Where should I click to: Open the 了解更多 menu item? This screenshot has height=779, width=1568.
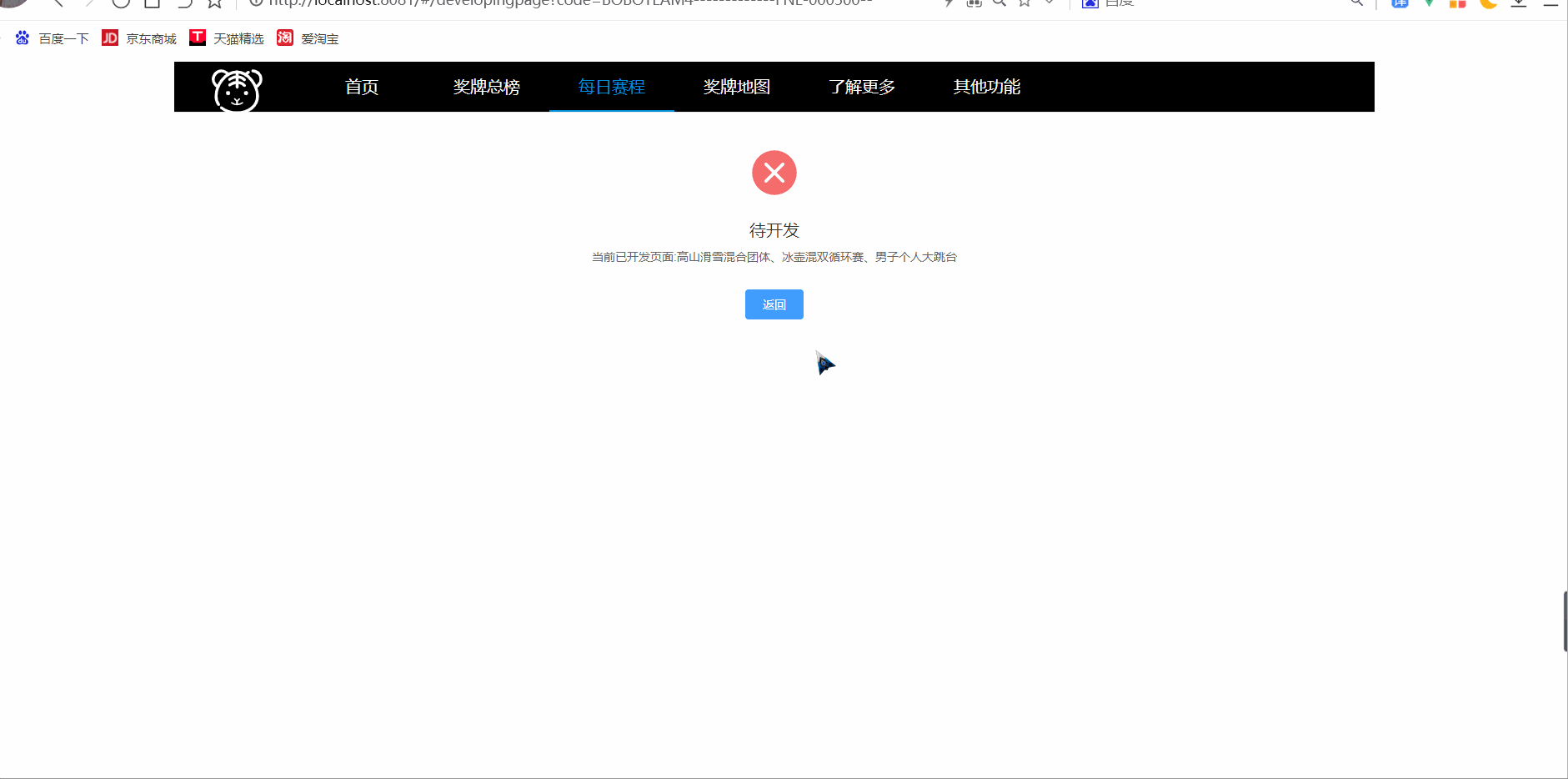861,87
